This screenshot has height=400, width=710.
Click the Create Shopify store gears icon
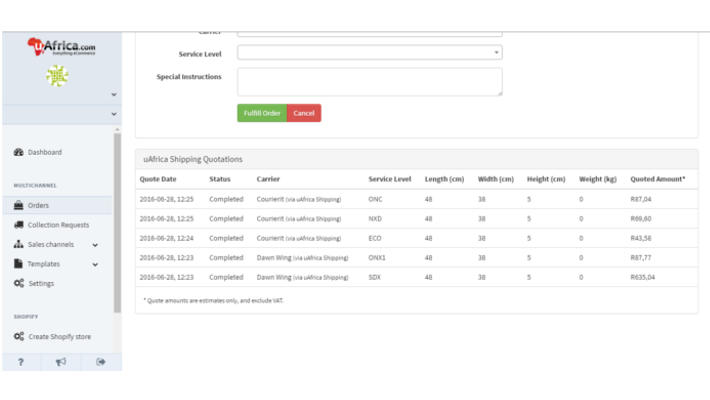click(19, 336)
